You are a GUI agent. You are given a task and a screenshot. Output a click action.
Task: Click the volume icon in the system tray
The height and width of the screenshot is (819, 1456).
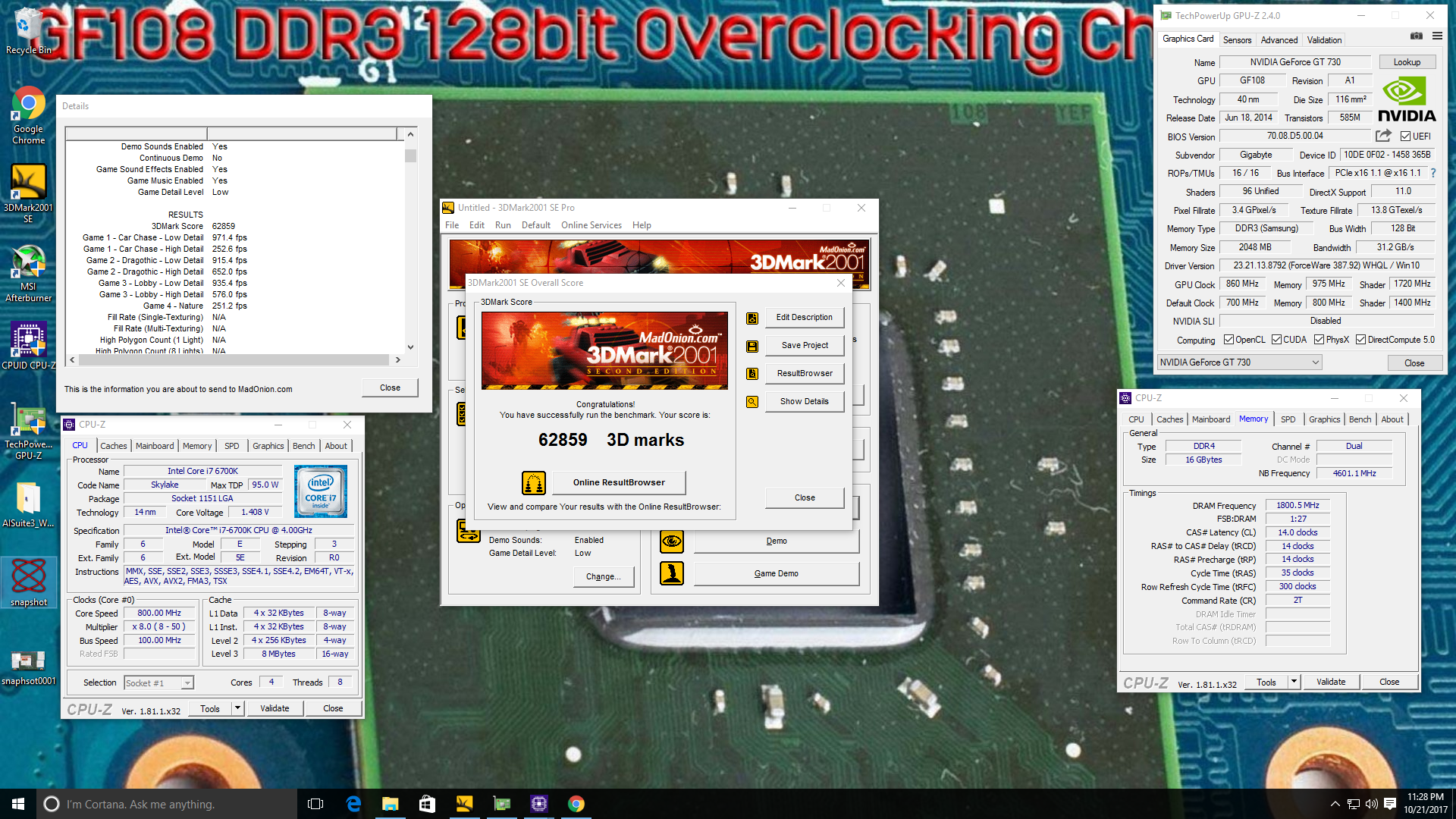tap(1371, 804)
